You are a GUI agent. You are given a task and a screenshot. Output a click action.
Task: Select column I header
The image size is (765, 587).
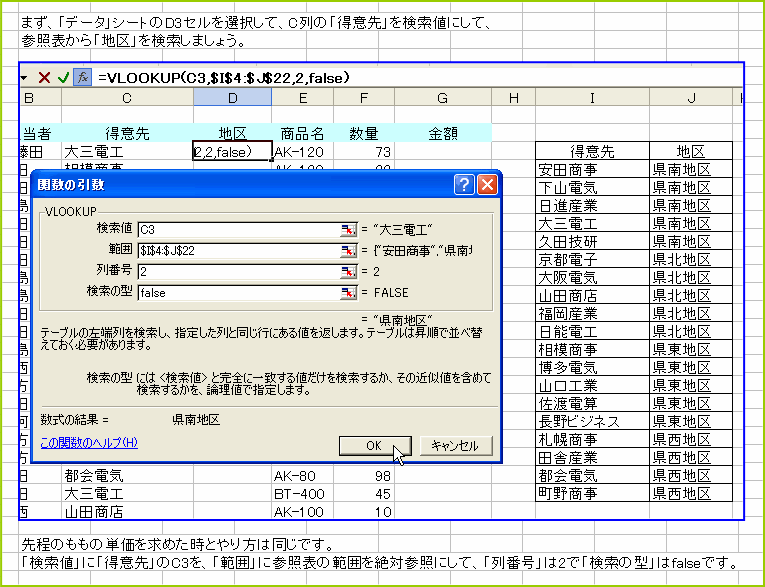click(x=592, y=98)
